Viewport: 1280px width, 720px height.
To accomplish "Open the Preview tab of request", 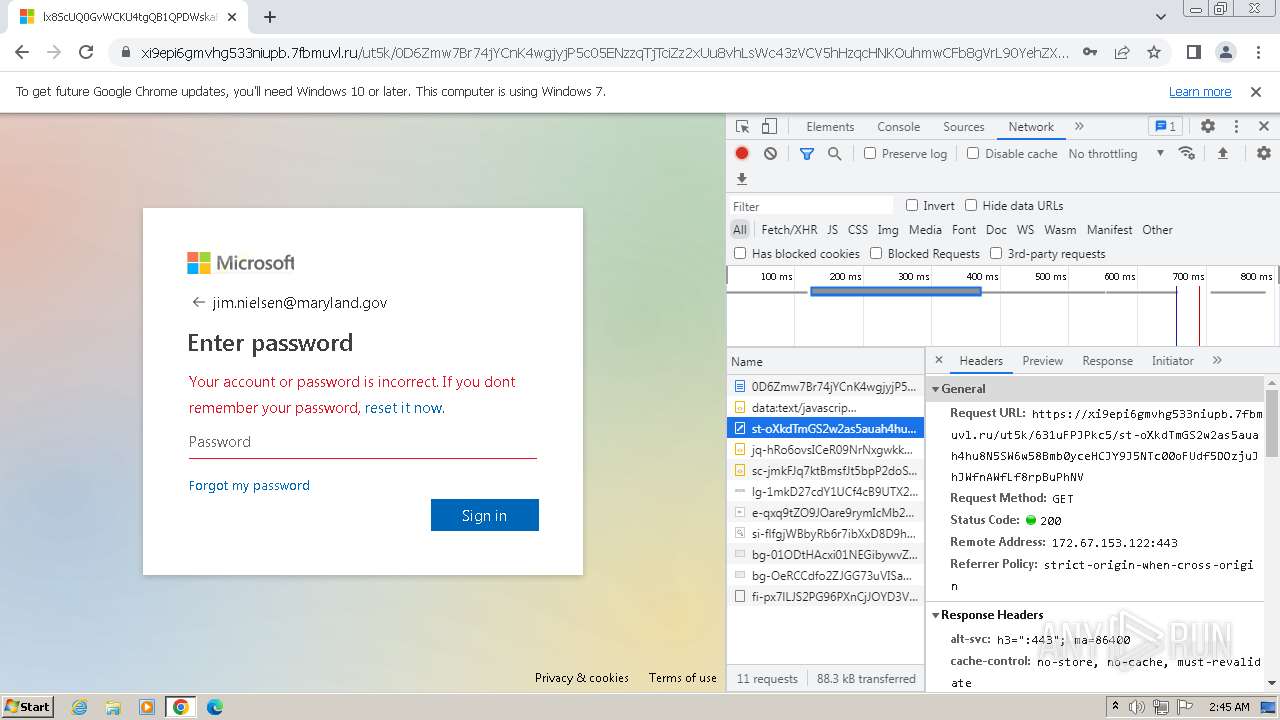I will [1042, 361].
